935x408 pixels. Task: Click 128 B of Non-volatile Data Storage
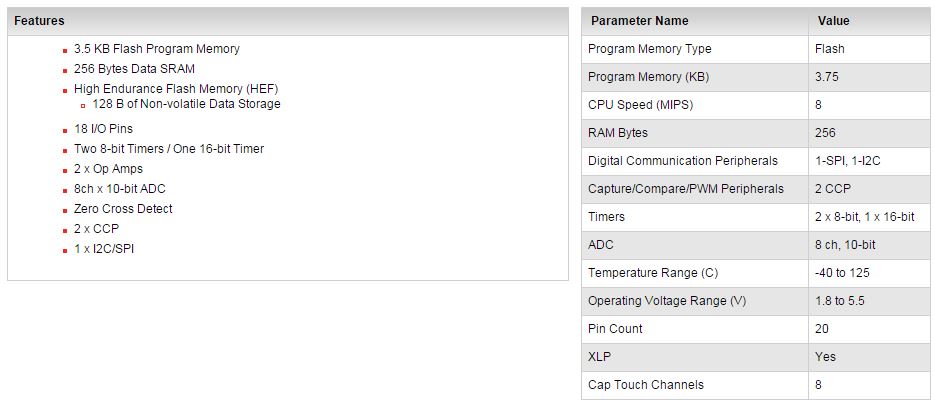[x=186, y=104]
